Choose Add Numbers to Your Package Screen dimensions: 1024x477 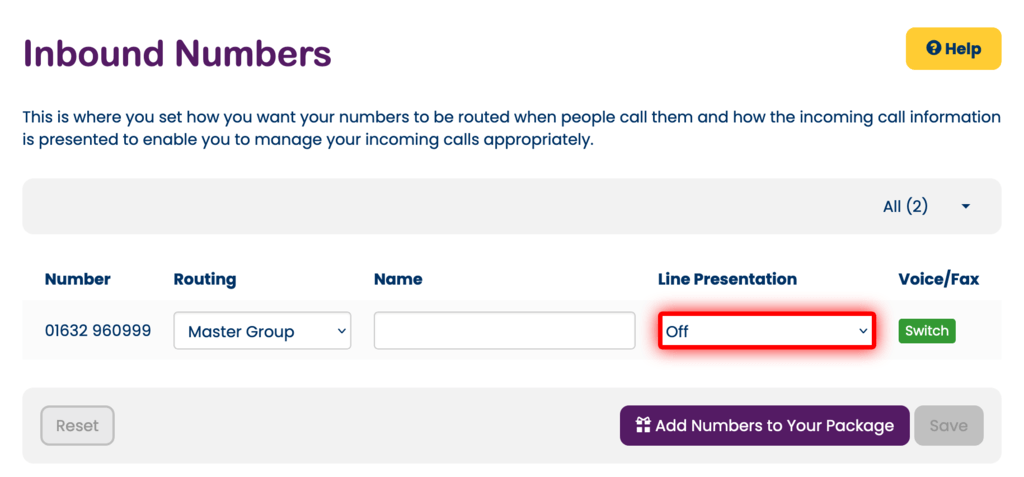(x=764, y=425)
